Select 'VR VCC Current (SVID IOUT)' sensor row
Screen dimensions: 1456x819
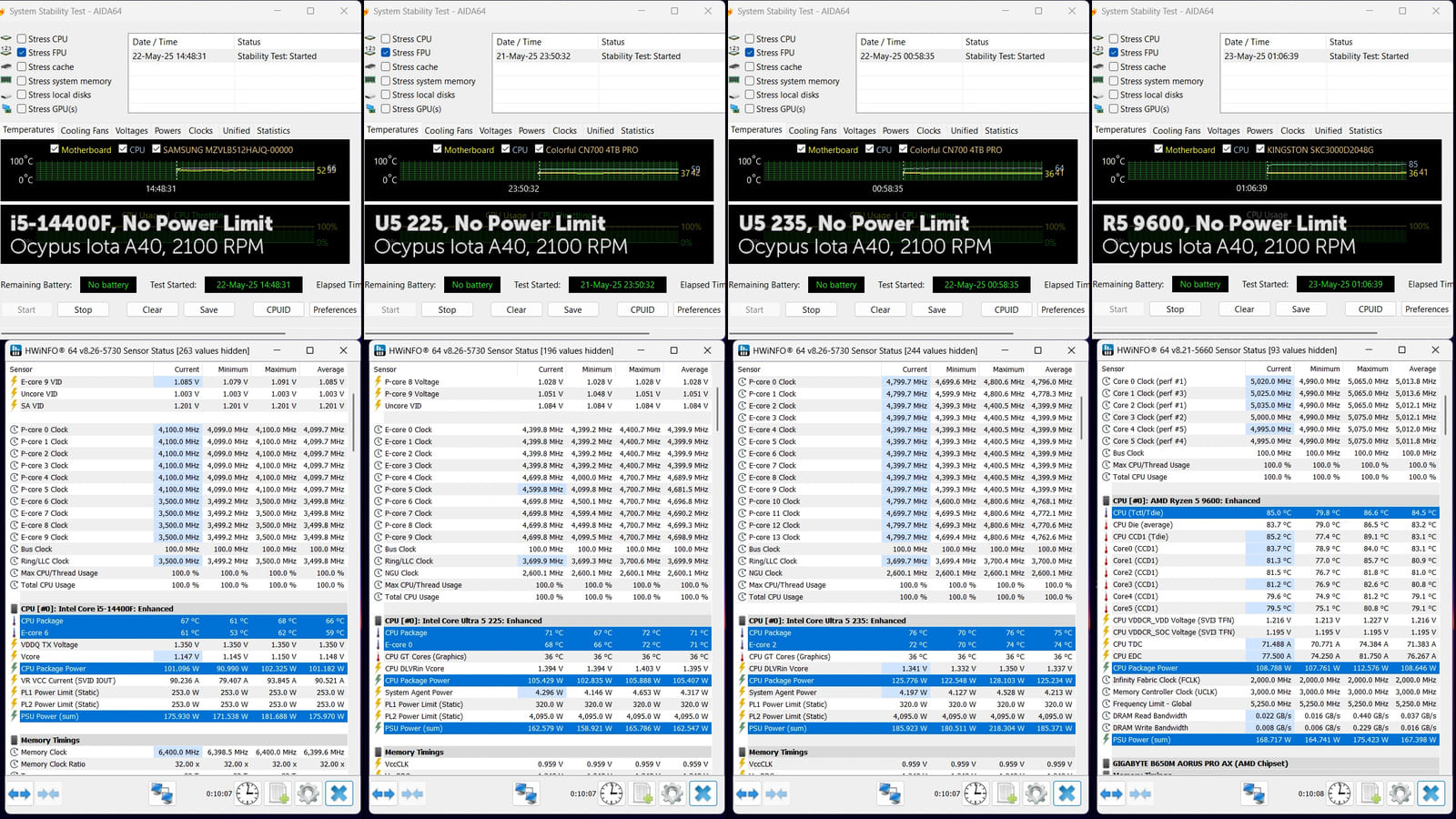(178, 681)
